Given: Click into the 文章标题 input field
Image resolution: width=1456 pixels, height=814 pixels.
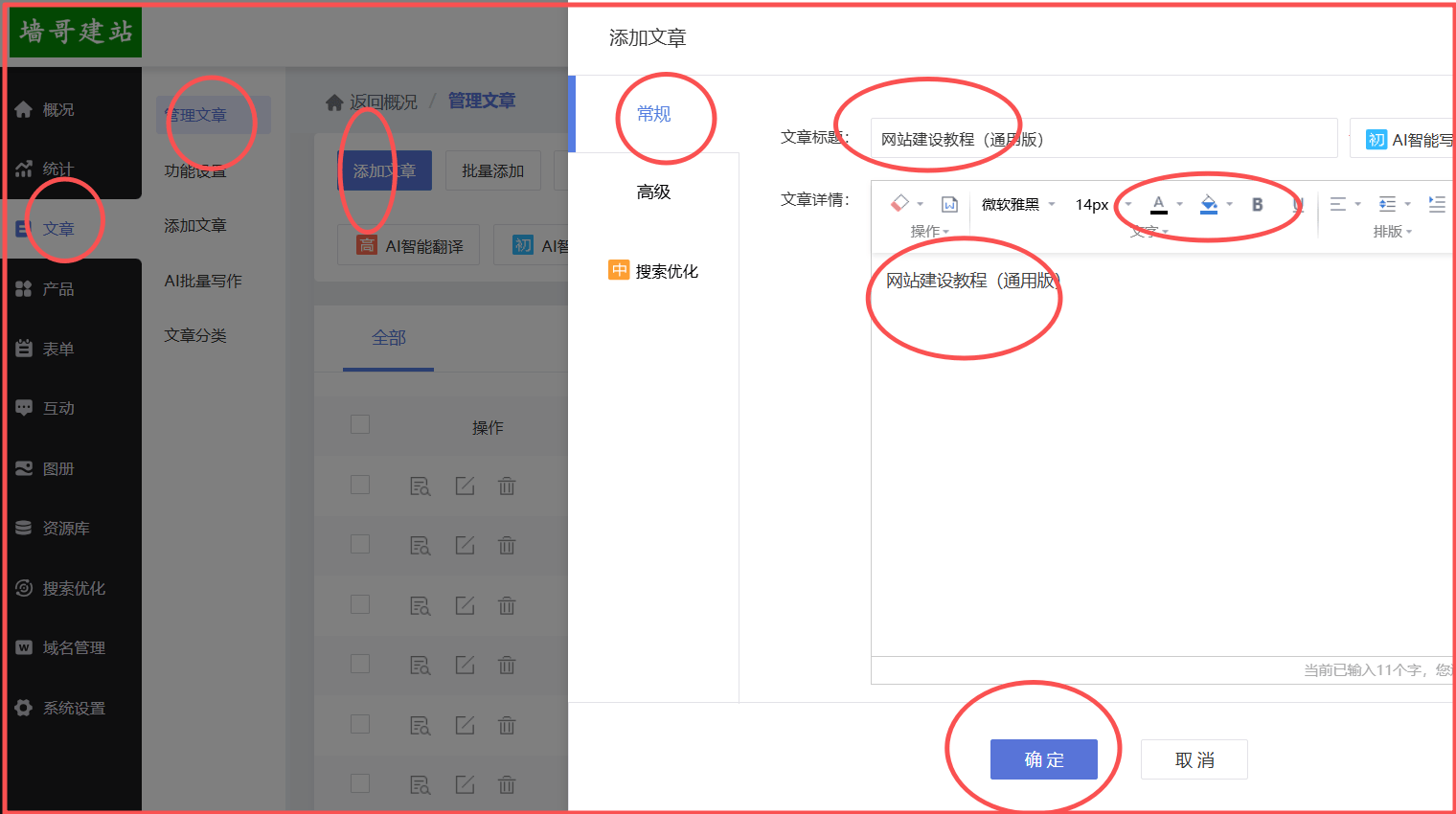Looking at the screenshot, I should tap(1103, 139).
